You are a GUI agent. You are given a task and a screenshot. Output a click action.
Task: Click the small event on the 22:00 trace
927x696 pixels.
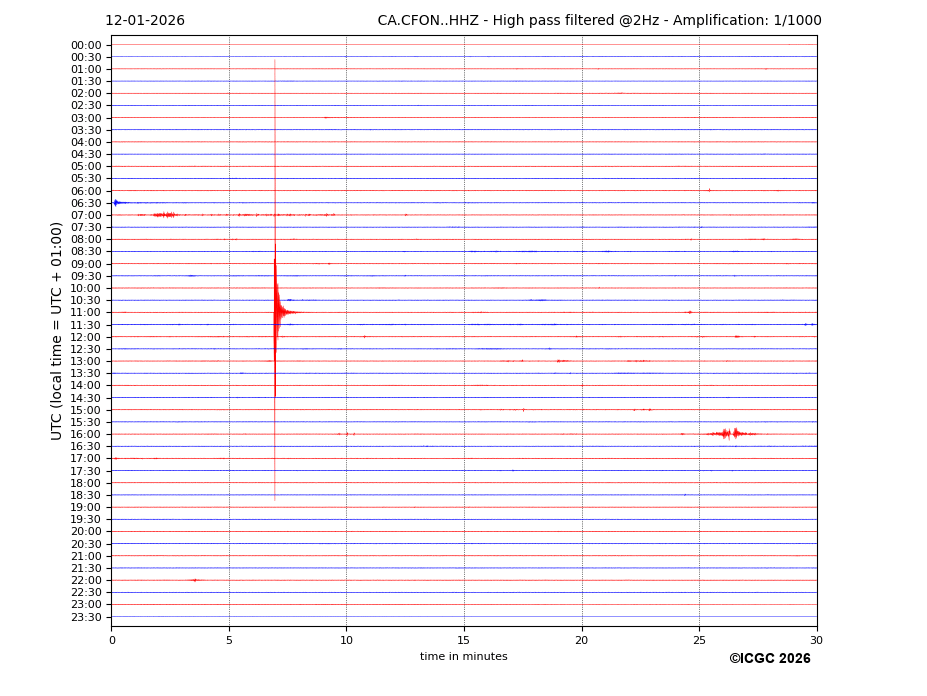pos(195,580)
